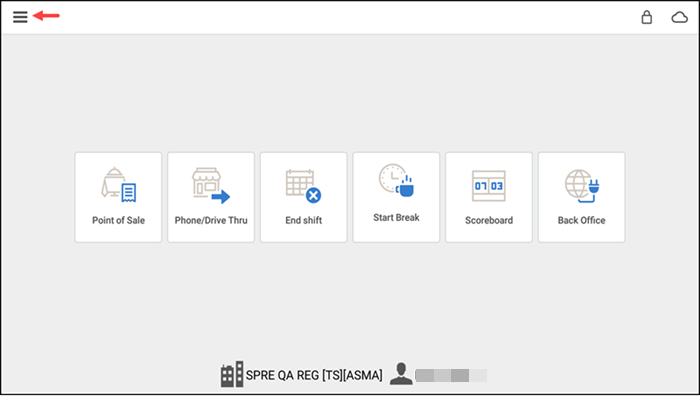The width and height of the screenshot is (700, 396).
Task: Open the Phone/Drive Thru tile
Action: (x=211, y=197)
